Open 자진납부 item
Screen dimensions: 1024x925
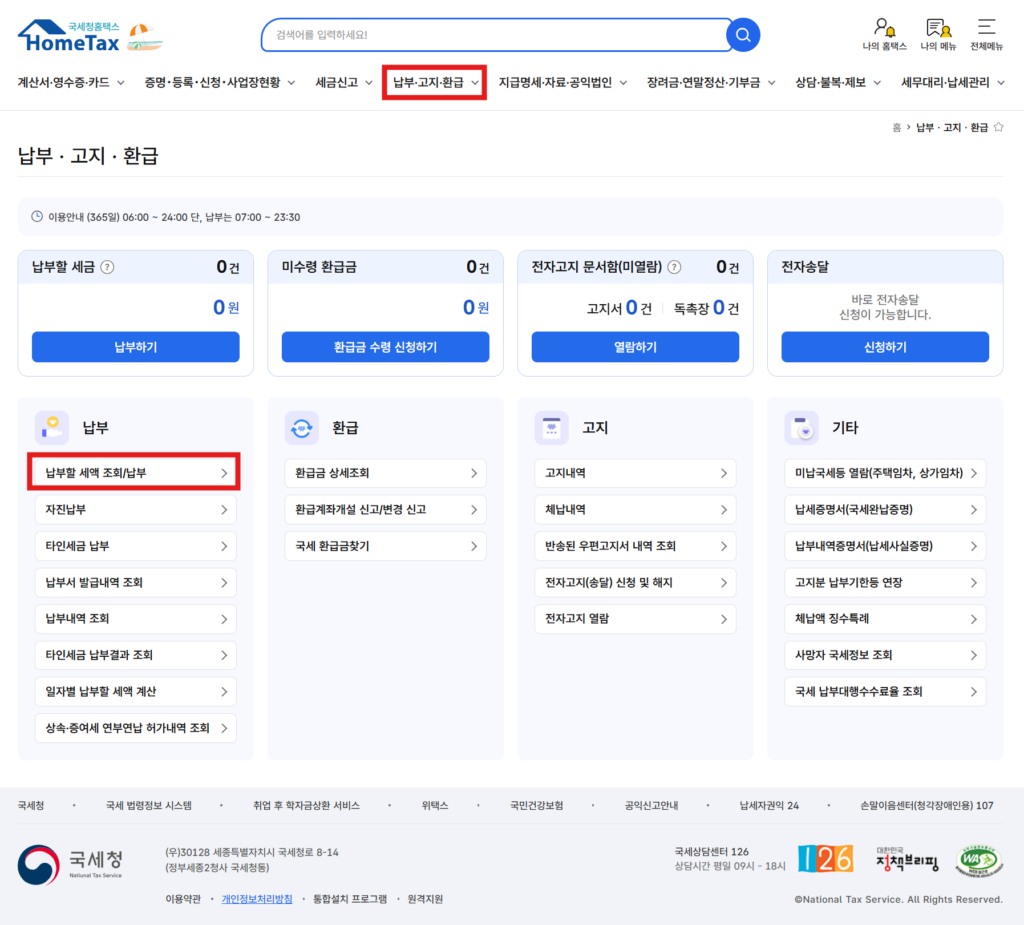coord(136,510)
